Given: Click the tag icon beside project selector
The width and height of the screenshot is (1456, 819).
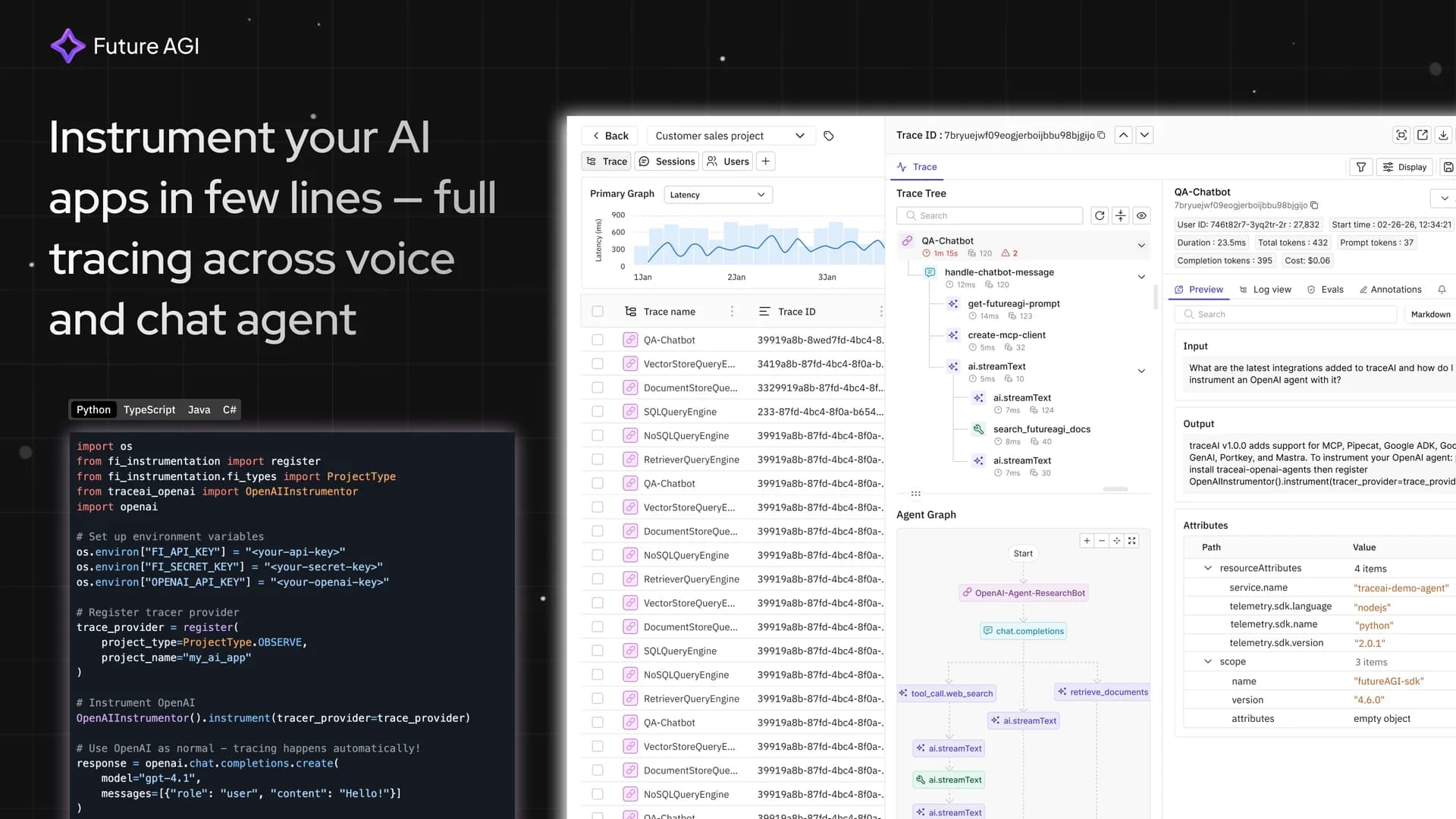Looking at the screenshot, I should (x=828, y=136).
